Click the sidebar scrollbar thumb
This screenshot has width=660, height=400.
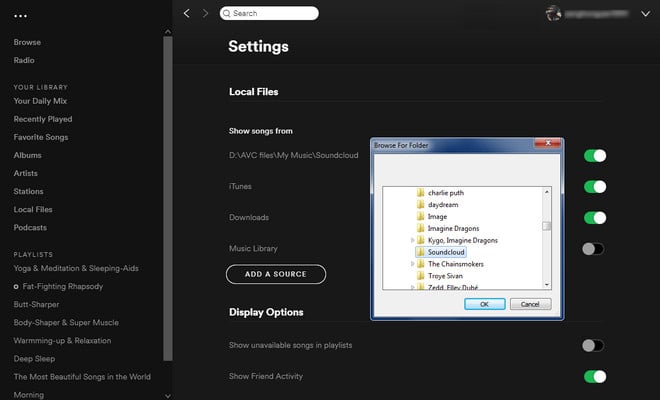[x=168, y=198]
